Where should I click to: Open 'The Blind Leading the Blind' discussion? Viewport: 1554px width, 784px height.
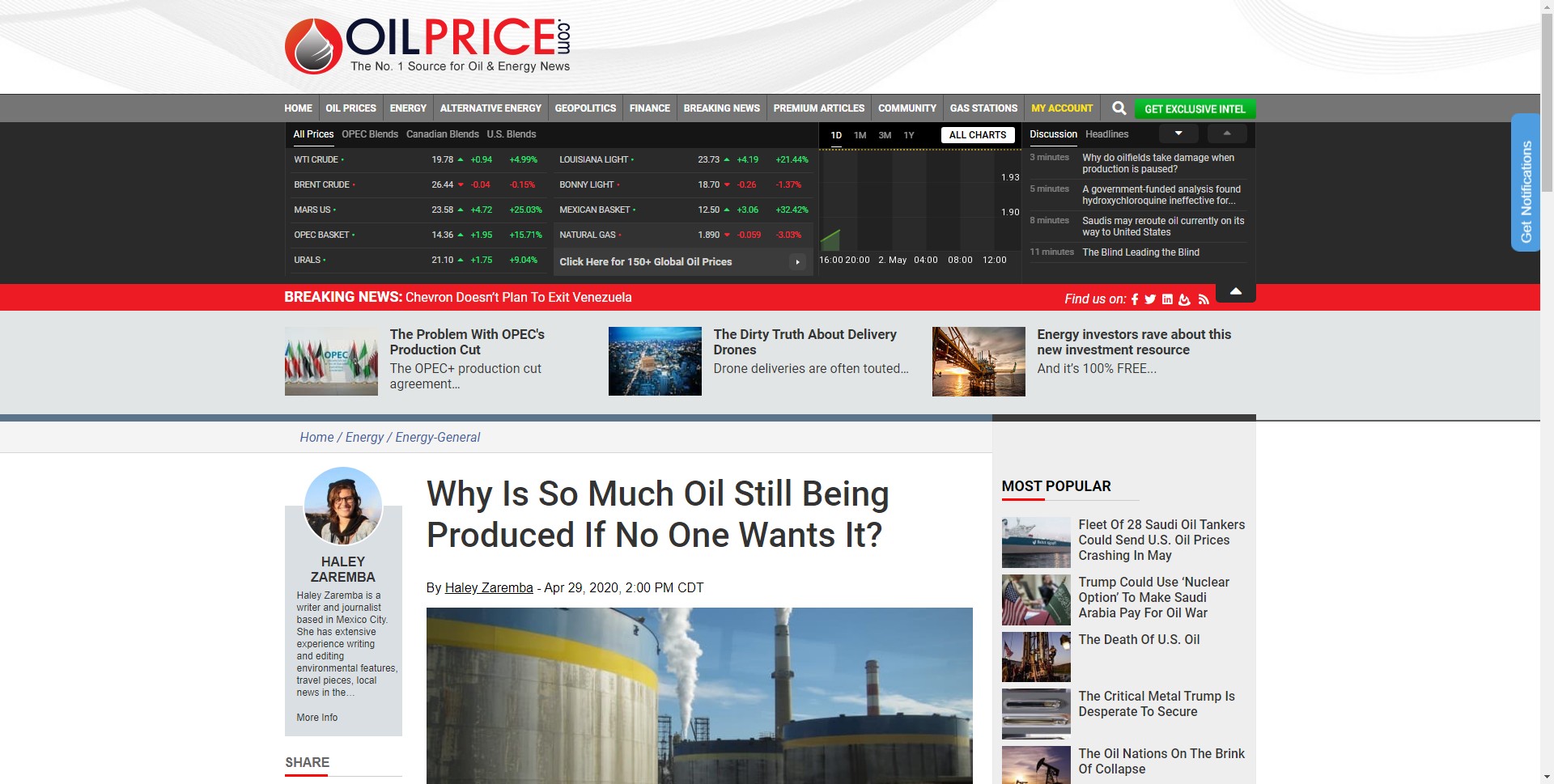click(x=1140, y=252)
